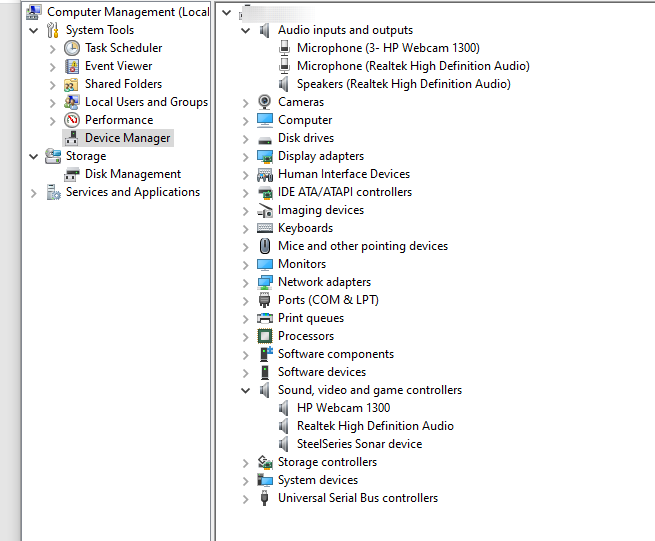Collapse the Audio inputs and outputs category
655x541 pixels.
[246, 30]
